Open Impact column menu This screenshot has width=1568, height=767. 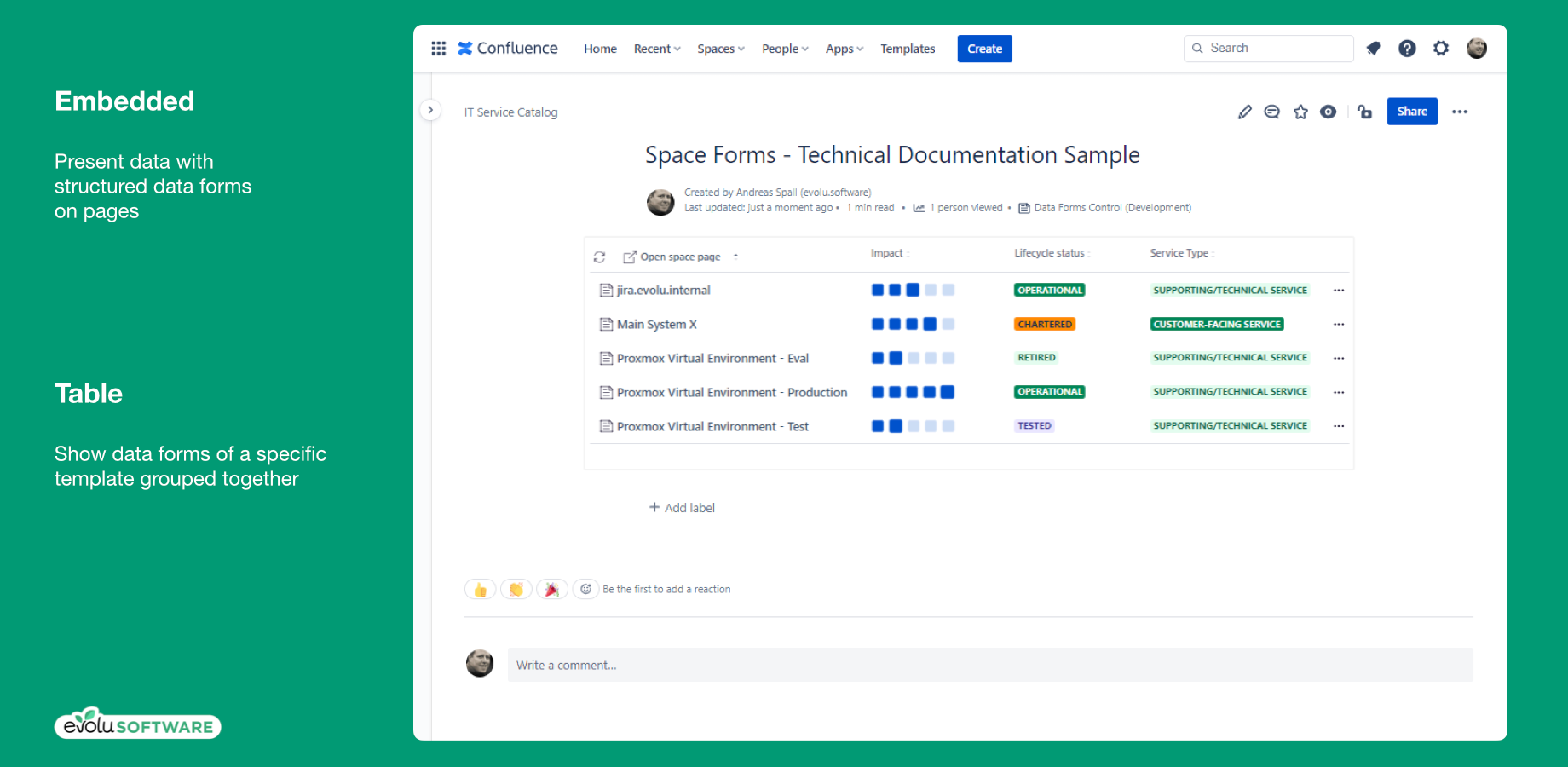[x=908, y=254]
